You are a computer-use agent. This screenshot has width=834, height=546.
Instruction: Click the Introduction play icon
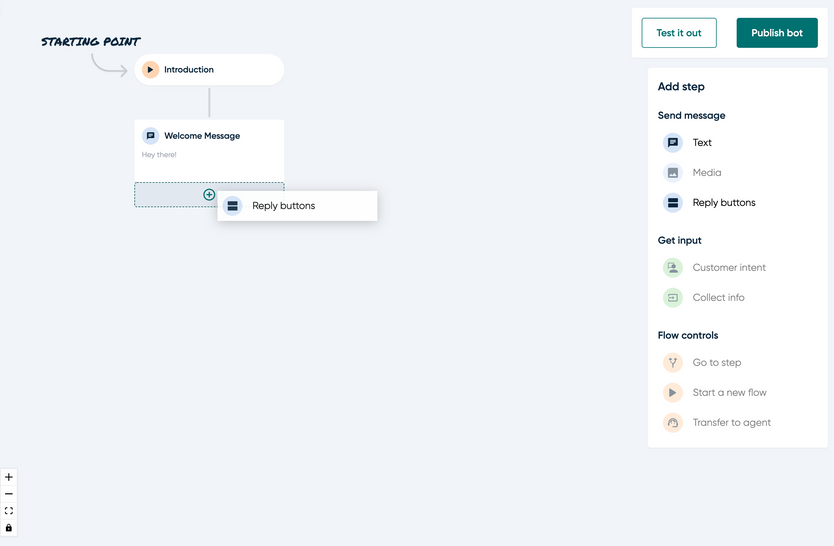[151, 70]
